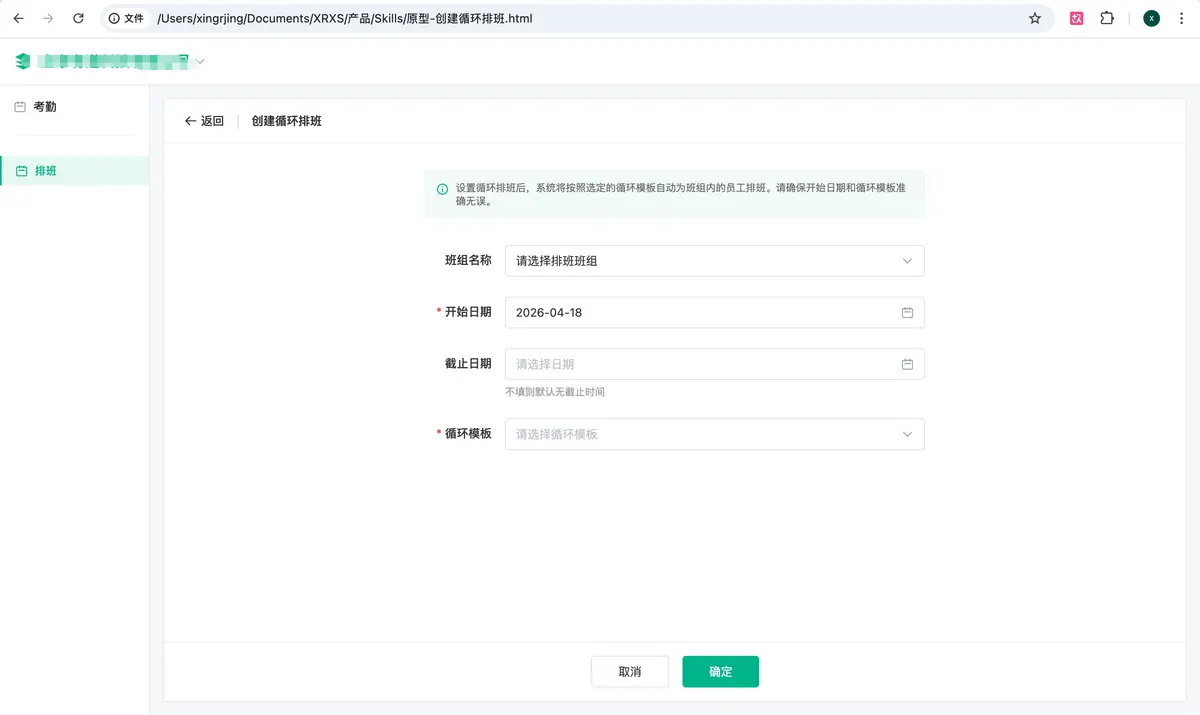
Task: Select 排班 in the sidebar
Action: pyautogui.click(x=46, y=171)
